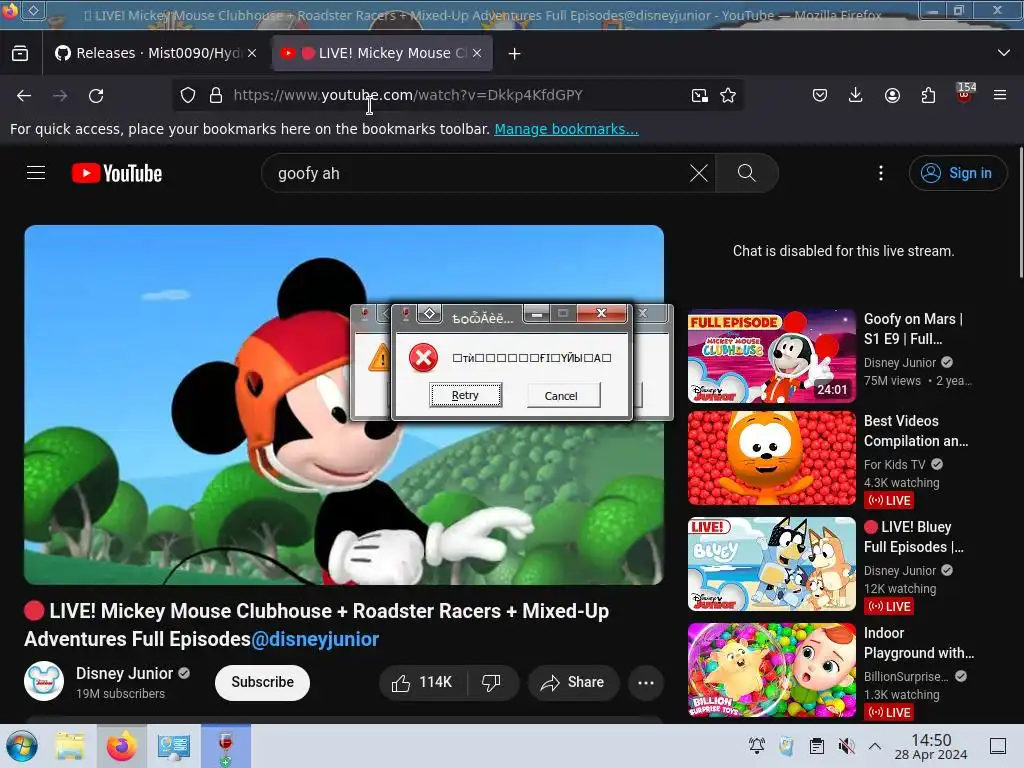Open Best Videos Compilation live thumbnail
The image size is (1024, 768).
tap(771, 458)
